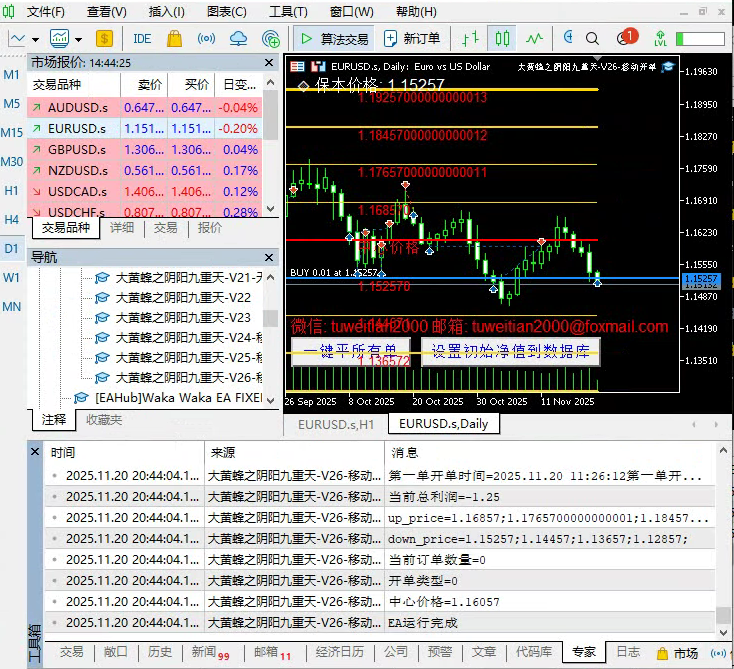Click the 一键平所有单 button
This screenshot has width=734, height=669.
click(x=350, y=351)
